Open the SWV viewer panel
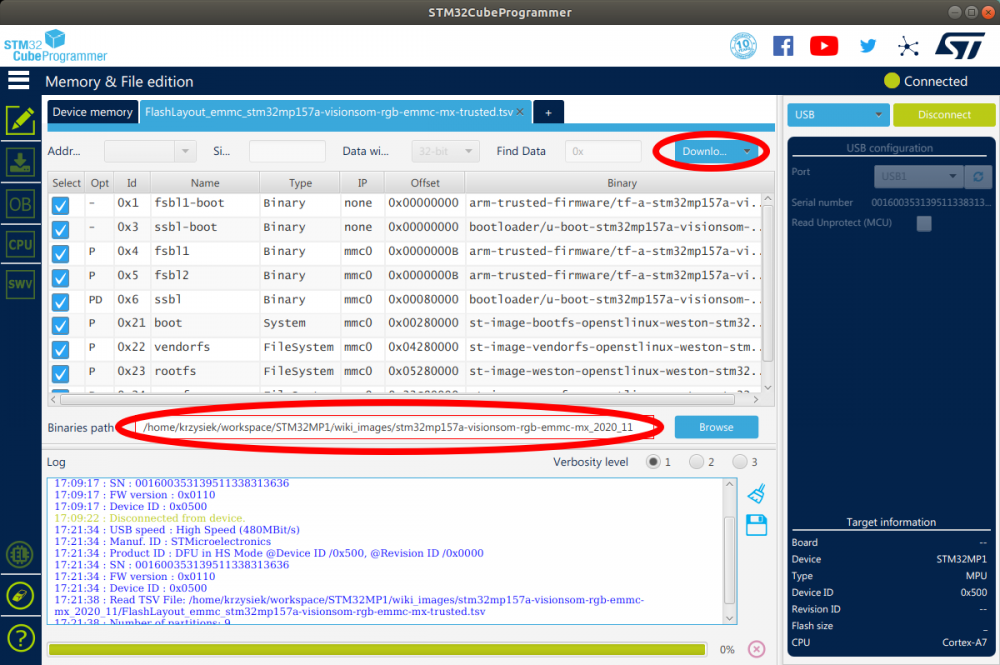This screenshot has height=665, width=1000. coord(20,280)
